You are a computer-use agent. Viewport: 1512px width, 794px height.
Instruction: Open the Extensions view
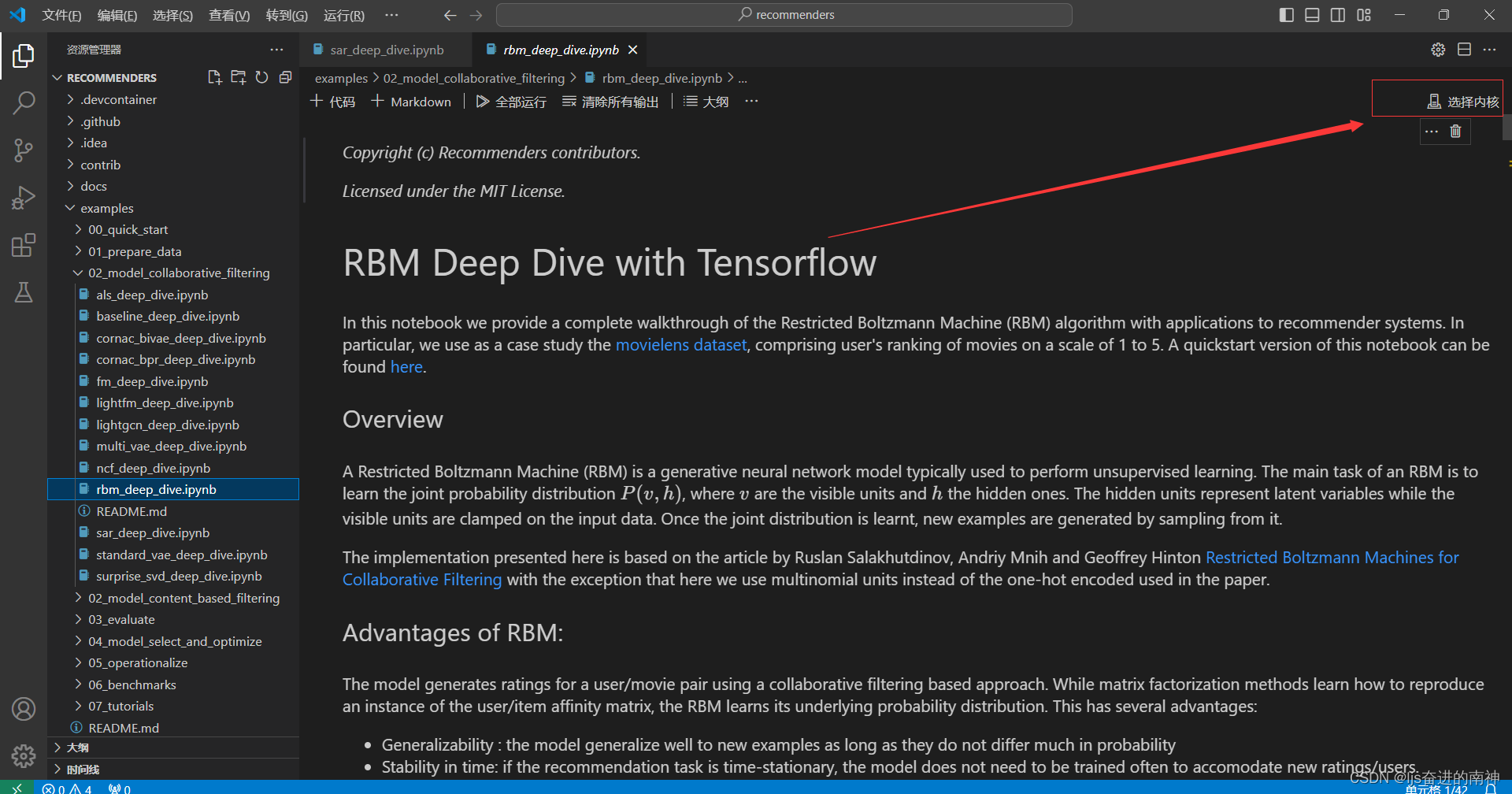[x=24, y=245]
